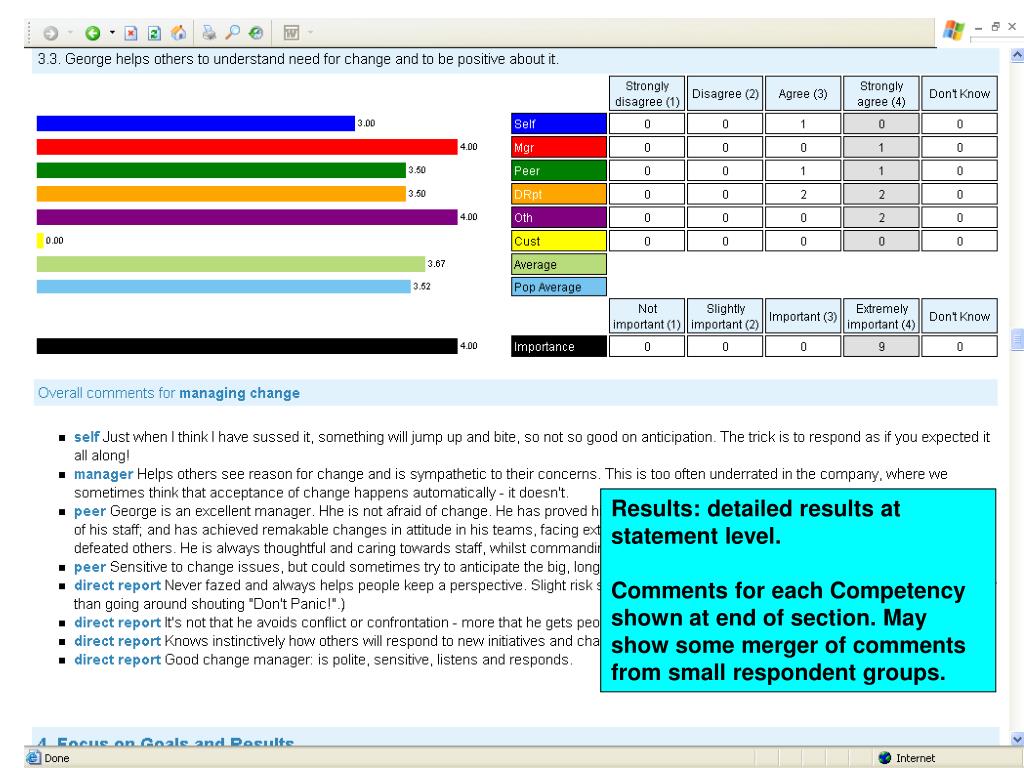Screen dimensions: 1024x768
Task: Click the Windows flag logo in the toolbar
Action: pos(953,30)
